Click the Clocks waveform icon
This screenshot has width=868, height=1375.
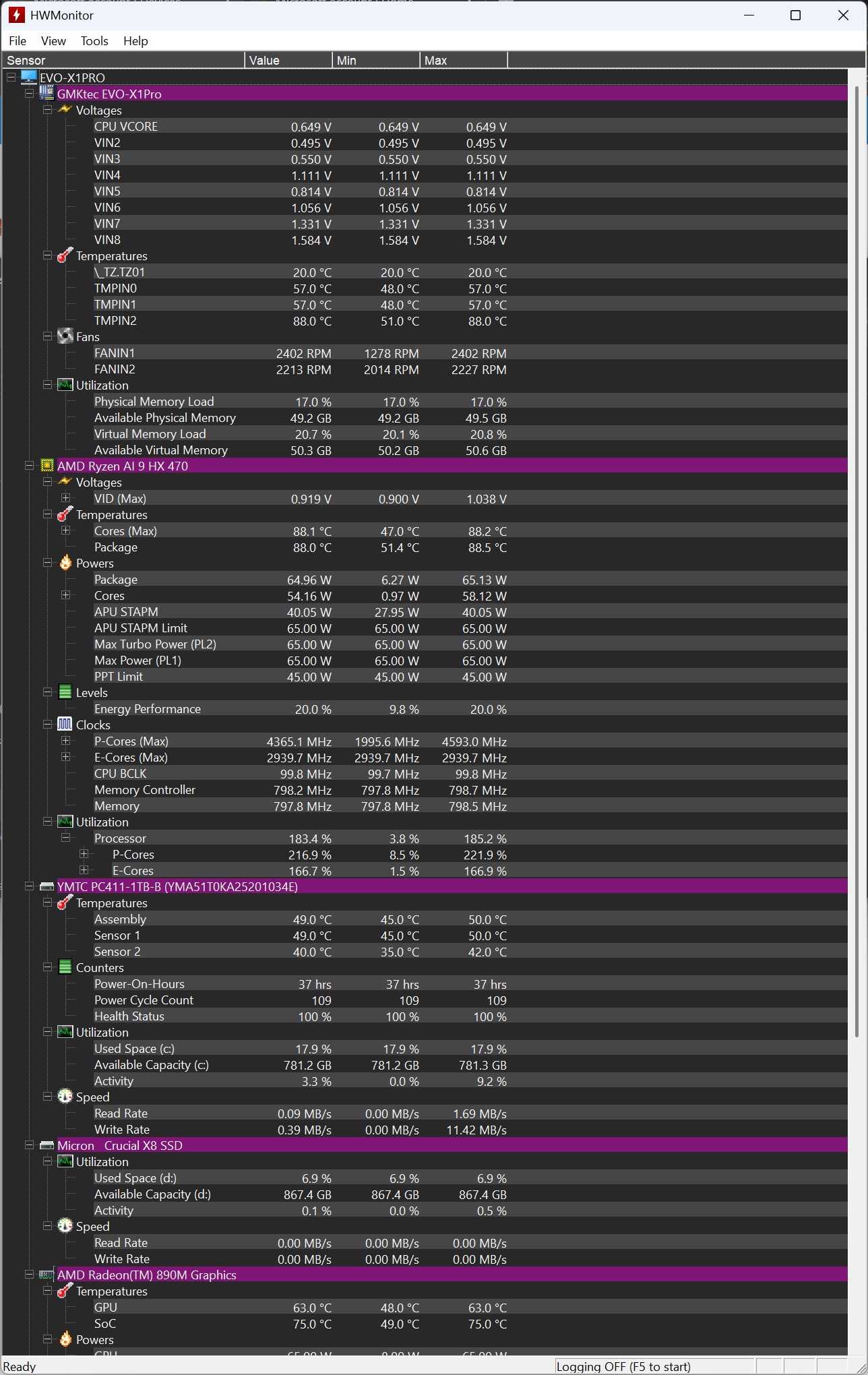(65, 724)
